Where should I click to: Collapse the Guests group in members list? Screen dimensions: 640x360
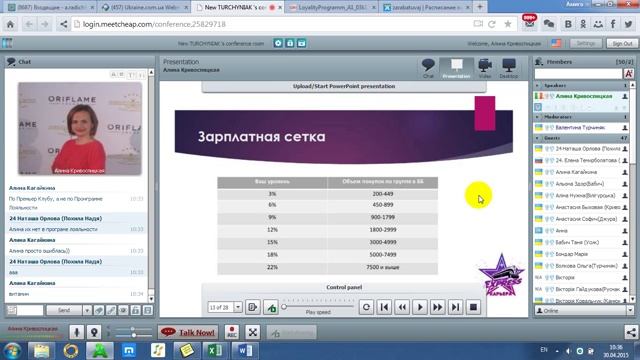(537, 138)
